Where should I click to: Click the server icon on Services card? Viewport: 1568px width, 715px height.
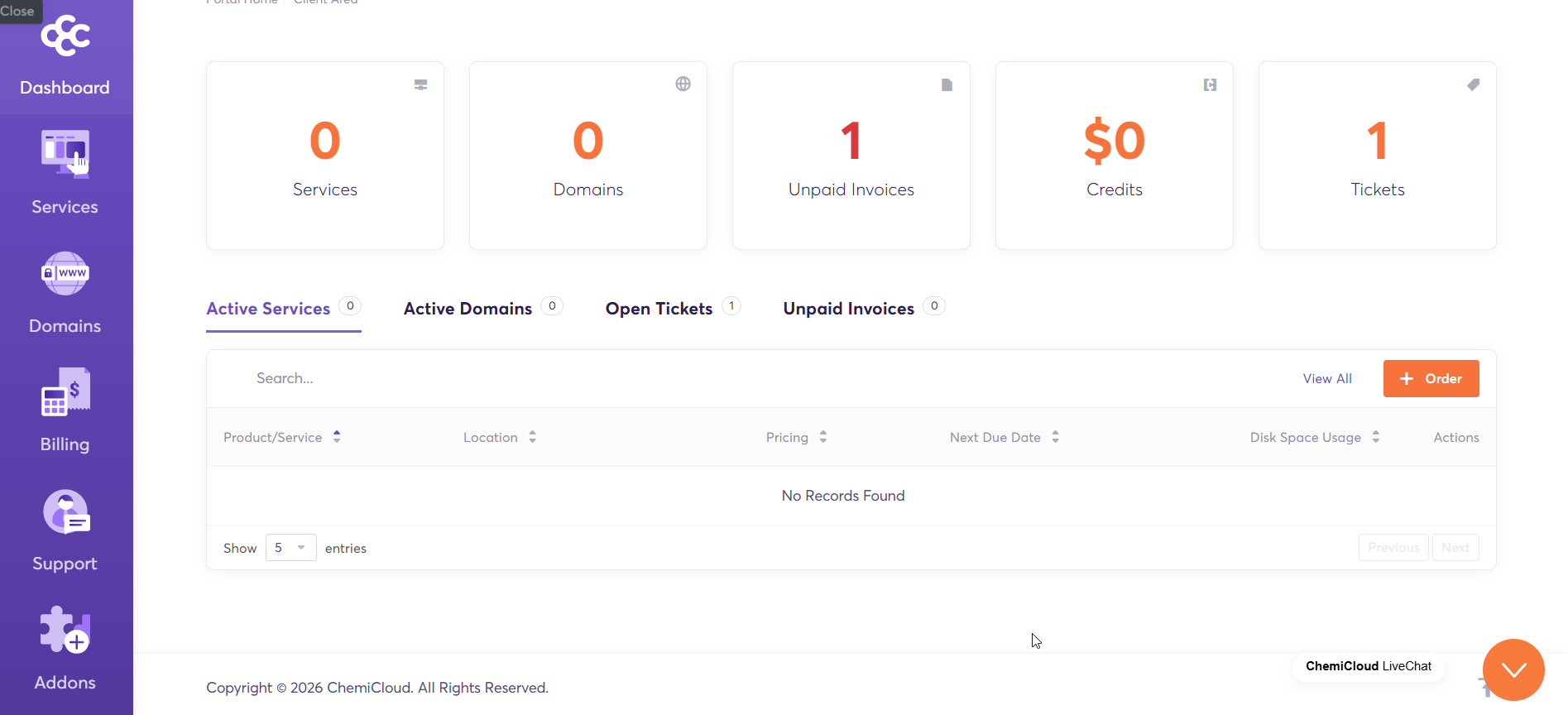point(420,84)
